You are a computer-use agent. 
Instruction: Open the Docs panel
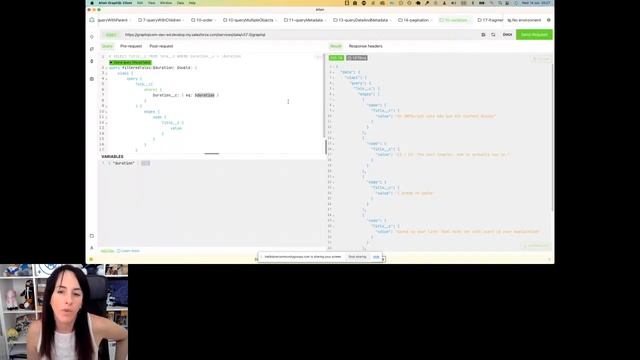coord(507,35)
